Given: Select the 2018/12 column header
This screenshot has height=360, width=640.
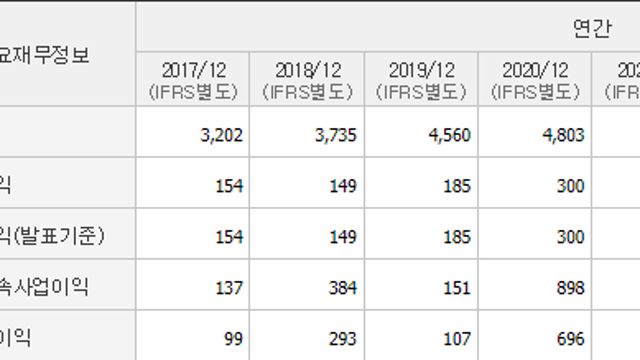Looking at the screenshot, I should (x=307, y=80).
